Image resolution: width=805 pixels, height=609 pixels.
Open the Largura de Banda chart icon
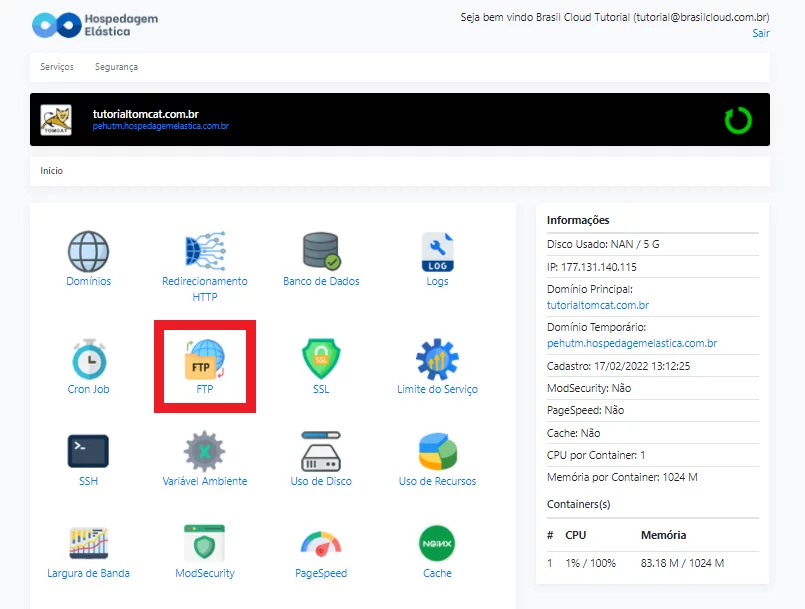pyautogui.click(x=88, y=543)
